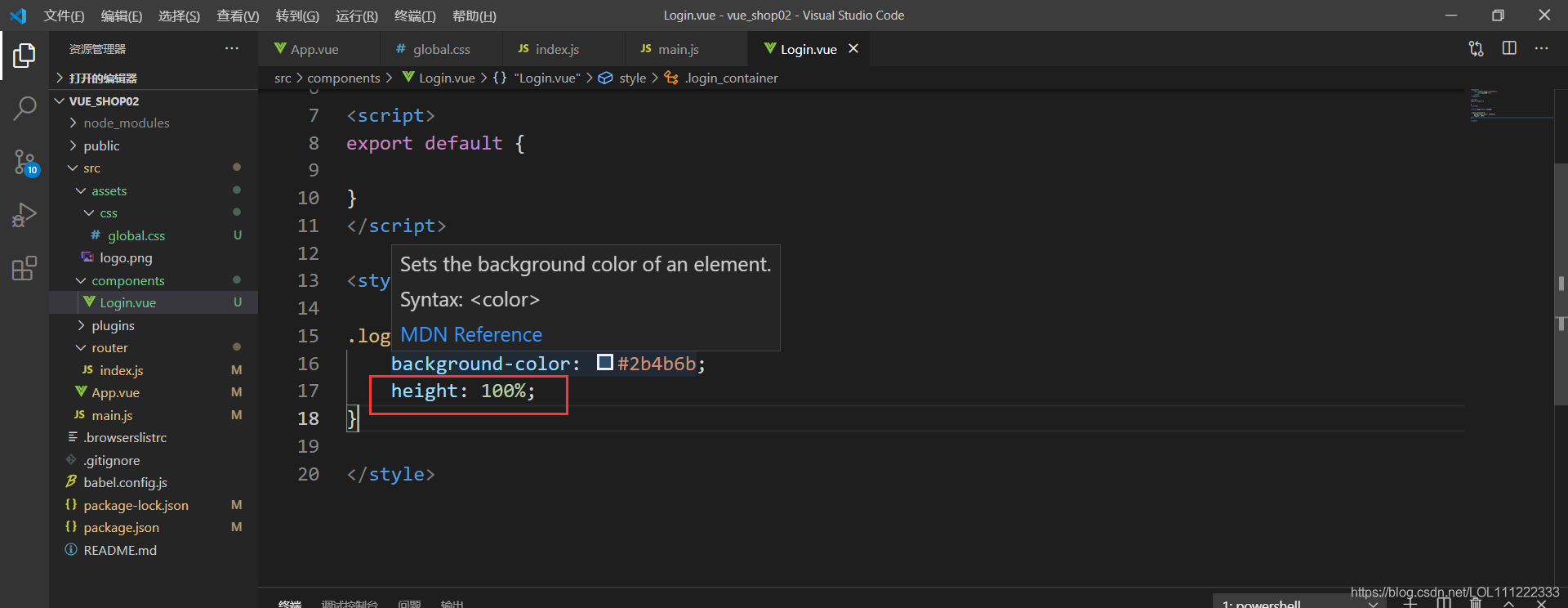Click line number 19 in gutter
Image resolution: width=1568 pixels, height=608 pixels.
[308, 446]
